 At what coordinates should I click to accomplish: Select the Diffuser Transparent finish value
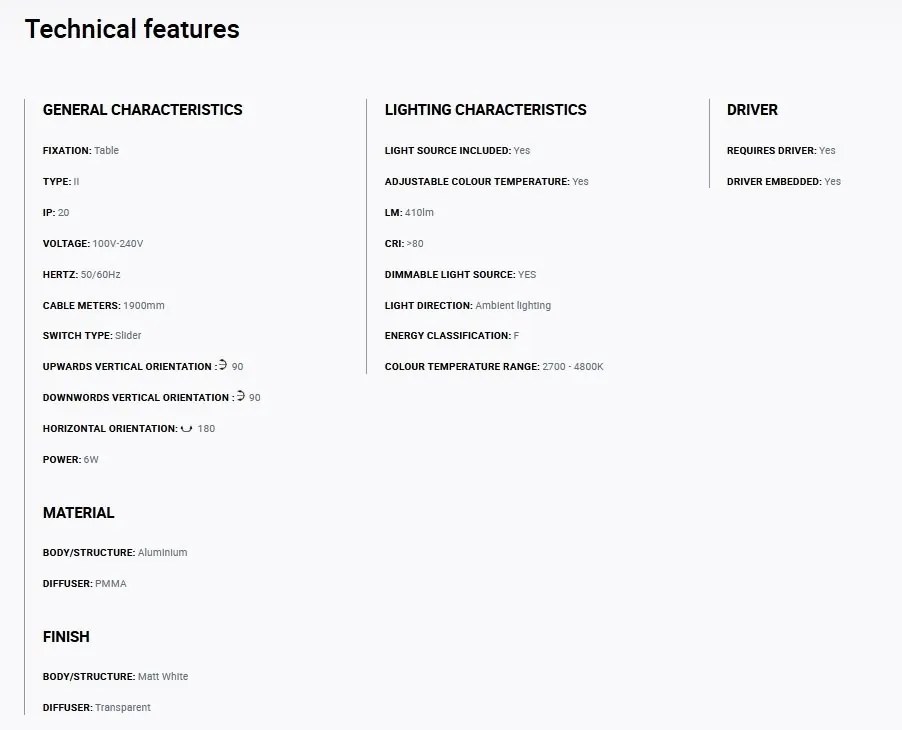point(123,708)
